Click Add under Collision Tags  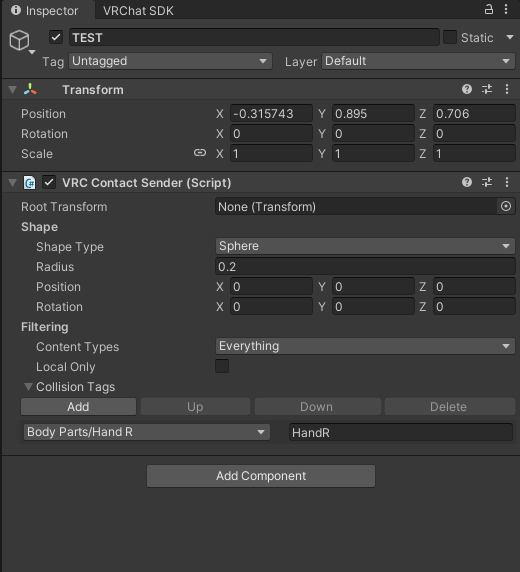pos(78,407)
